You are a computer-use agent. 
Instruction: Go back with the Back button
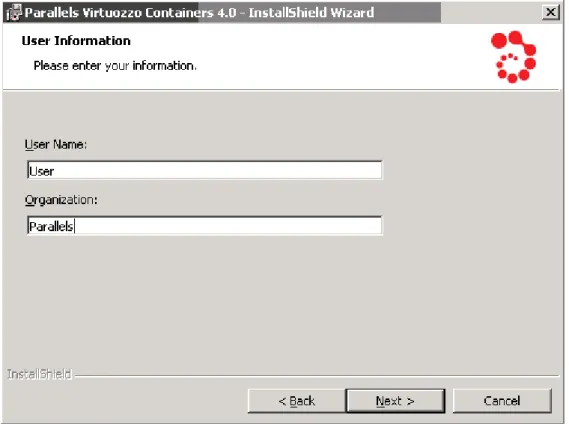pos(297,401)
